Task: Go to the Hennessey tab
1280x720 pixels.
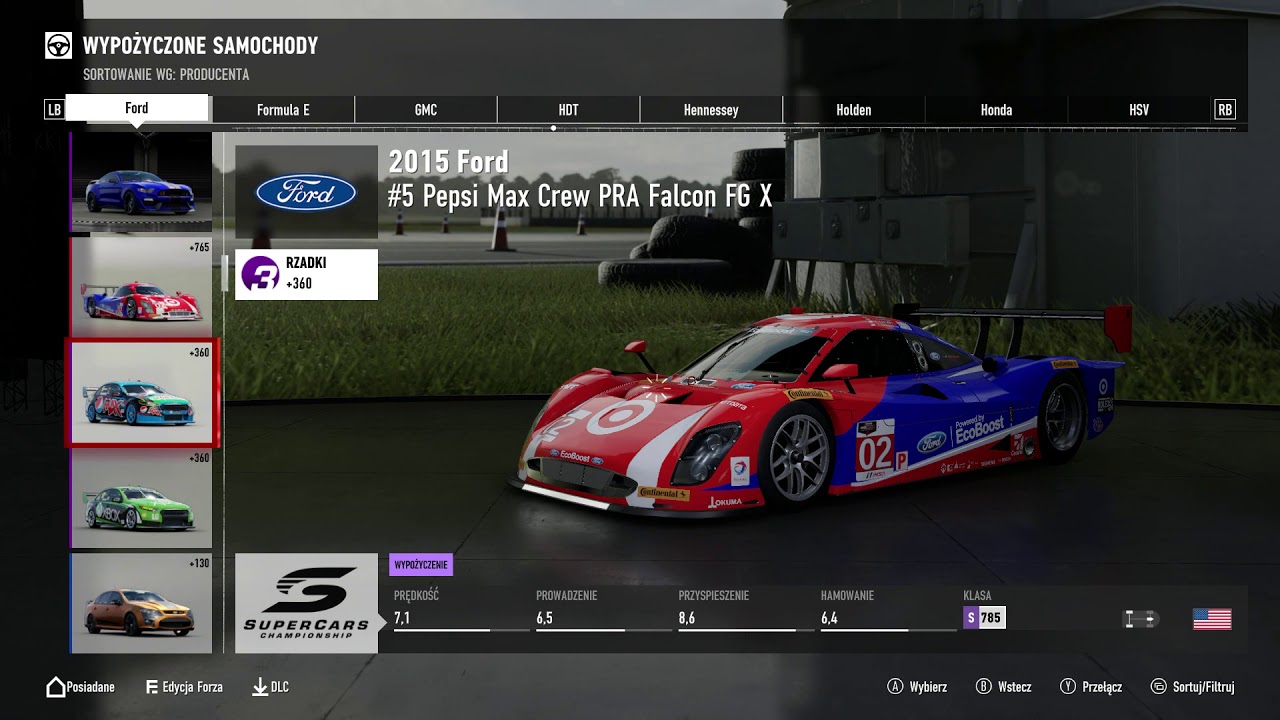Action: 711,110
